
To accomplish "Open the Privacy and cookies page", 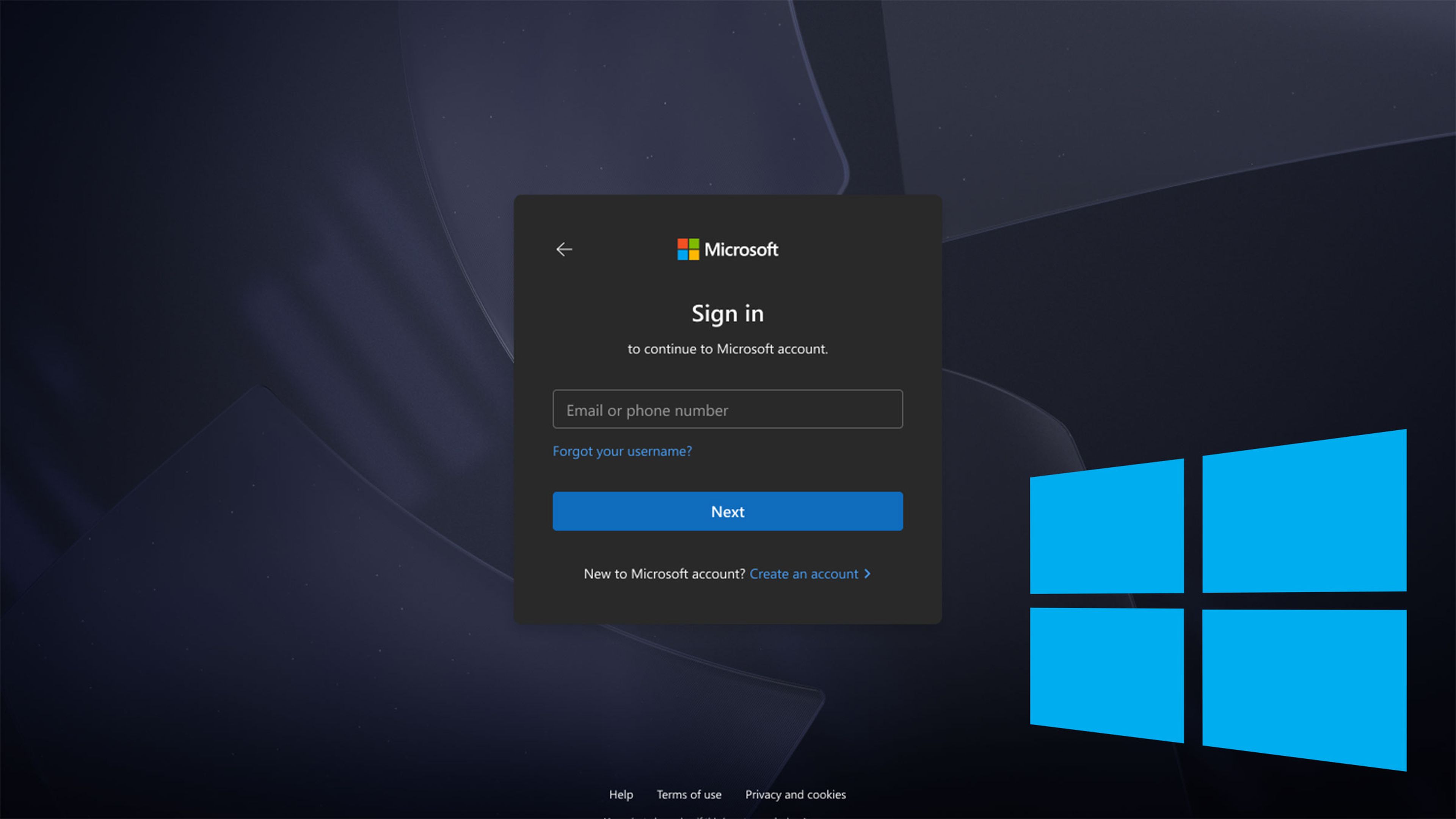I will pyautogui.click(x=795, y=794).
